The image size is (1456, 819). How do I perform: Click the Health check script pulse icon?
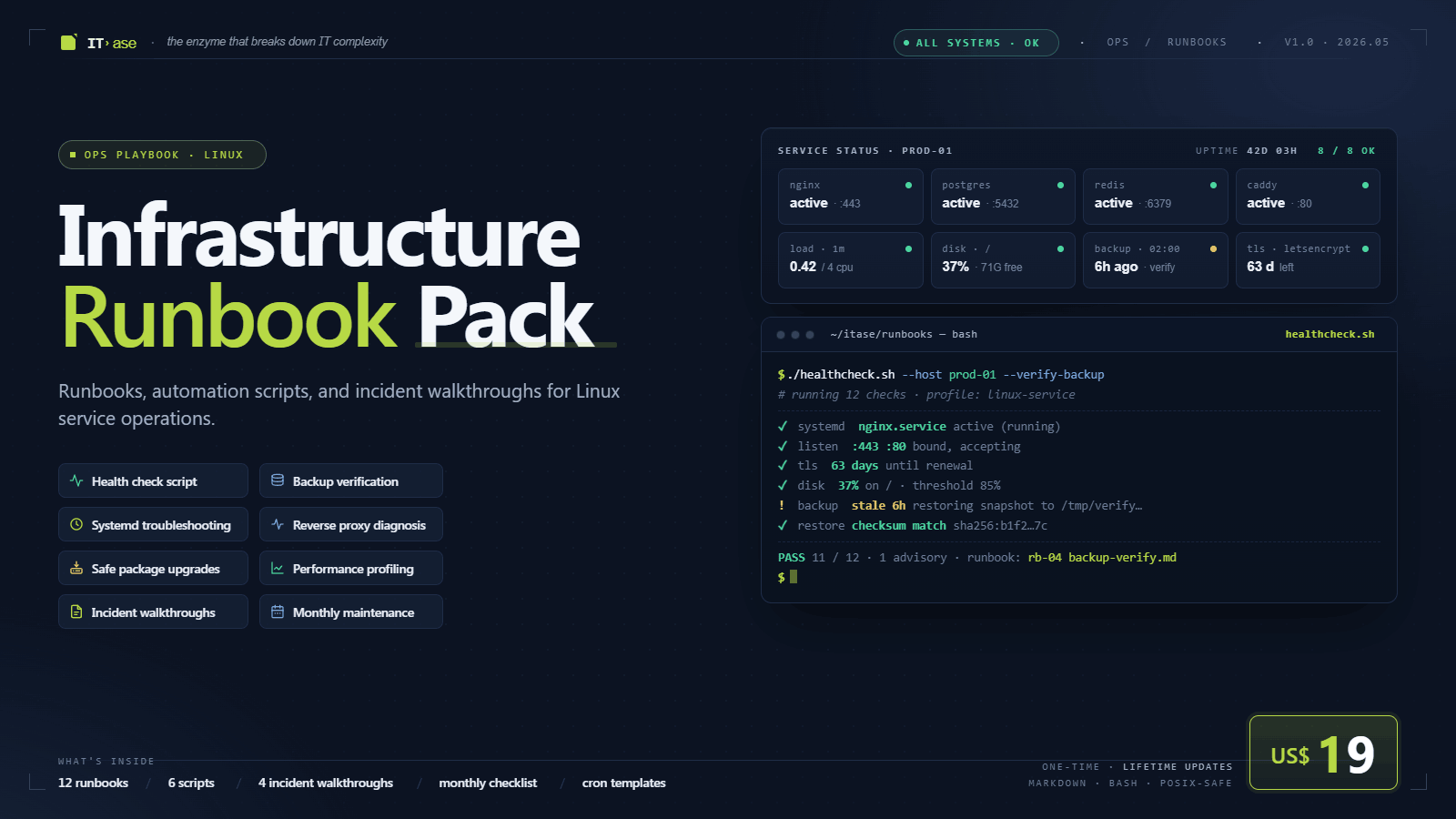76,480
